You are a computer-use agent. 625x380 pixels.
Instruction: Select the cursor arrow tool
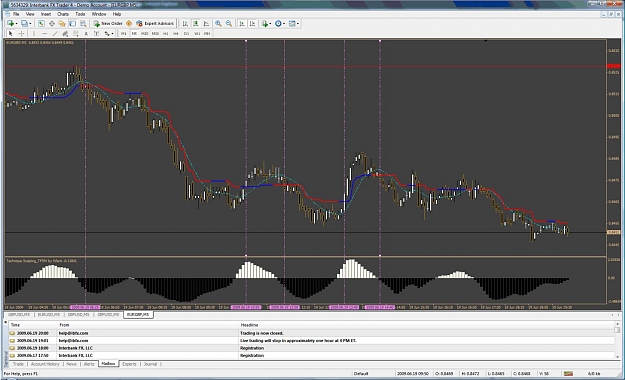click(x=11, y=33)
